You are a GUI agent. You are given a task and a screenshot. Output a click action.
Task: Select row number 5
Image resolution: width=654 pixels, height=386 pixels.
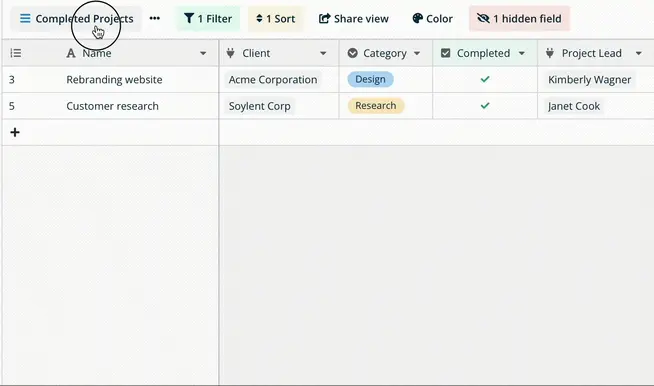coord(12,106)
